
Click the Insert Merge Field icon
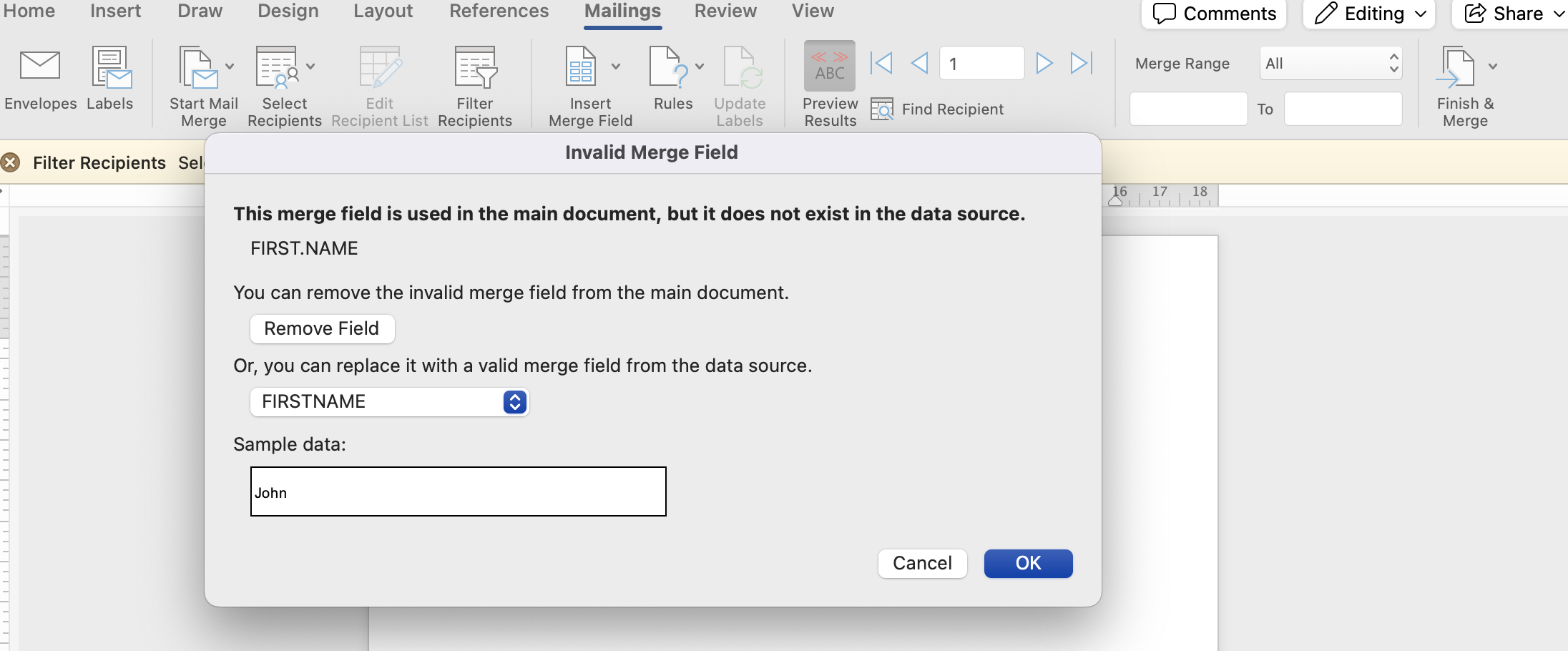[x=581, y=67]
